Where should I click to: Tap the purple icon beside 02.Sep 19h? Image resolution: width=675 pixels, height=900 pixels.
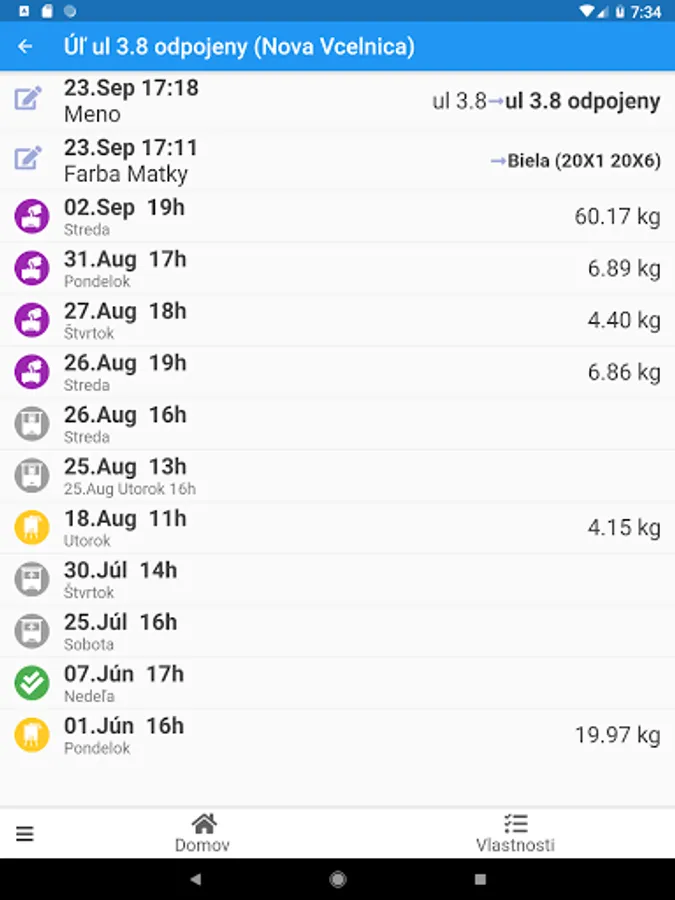click(32, 217)
